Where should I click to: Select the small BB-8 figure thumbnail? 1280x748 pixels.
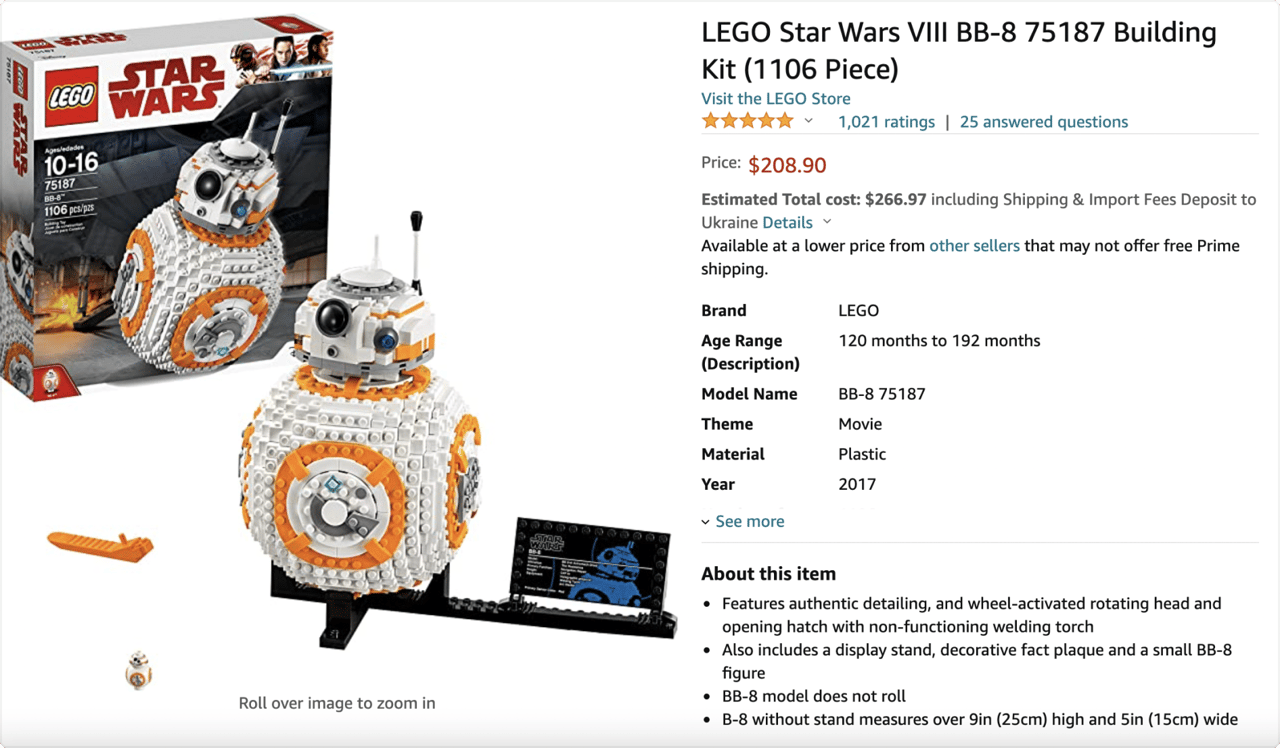(x=138, y=669)
